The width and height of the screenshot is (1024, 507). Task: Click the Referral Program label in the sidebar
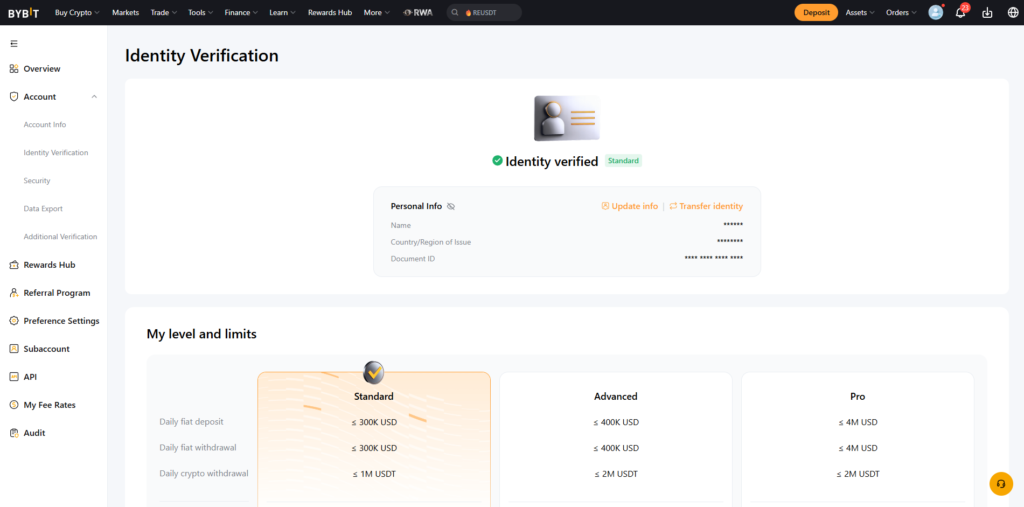[x=57, y=293]
